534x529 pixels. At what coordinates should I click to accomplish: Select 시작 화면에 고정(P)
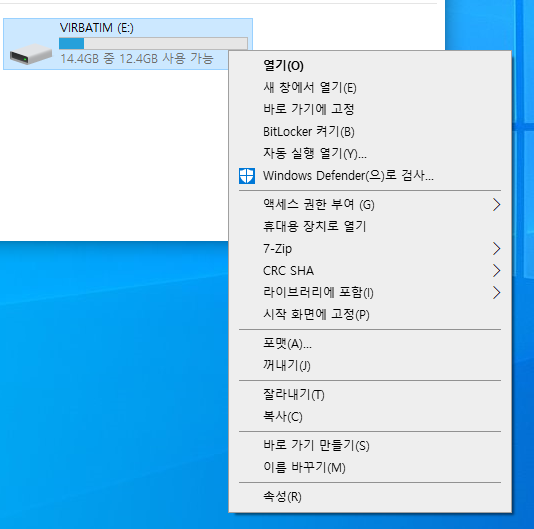370,314
